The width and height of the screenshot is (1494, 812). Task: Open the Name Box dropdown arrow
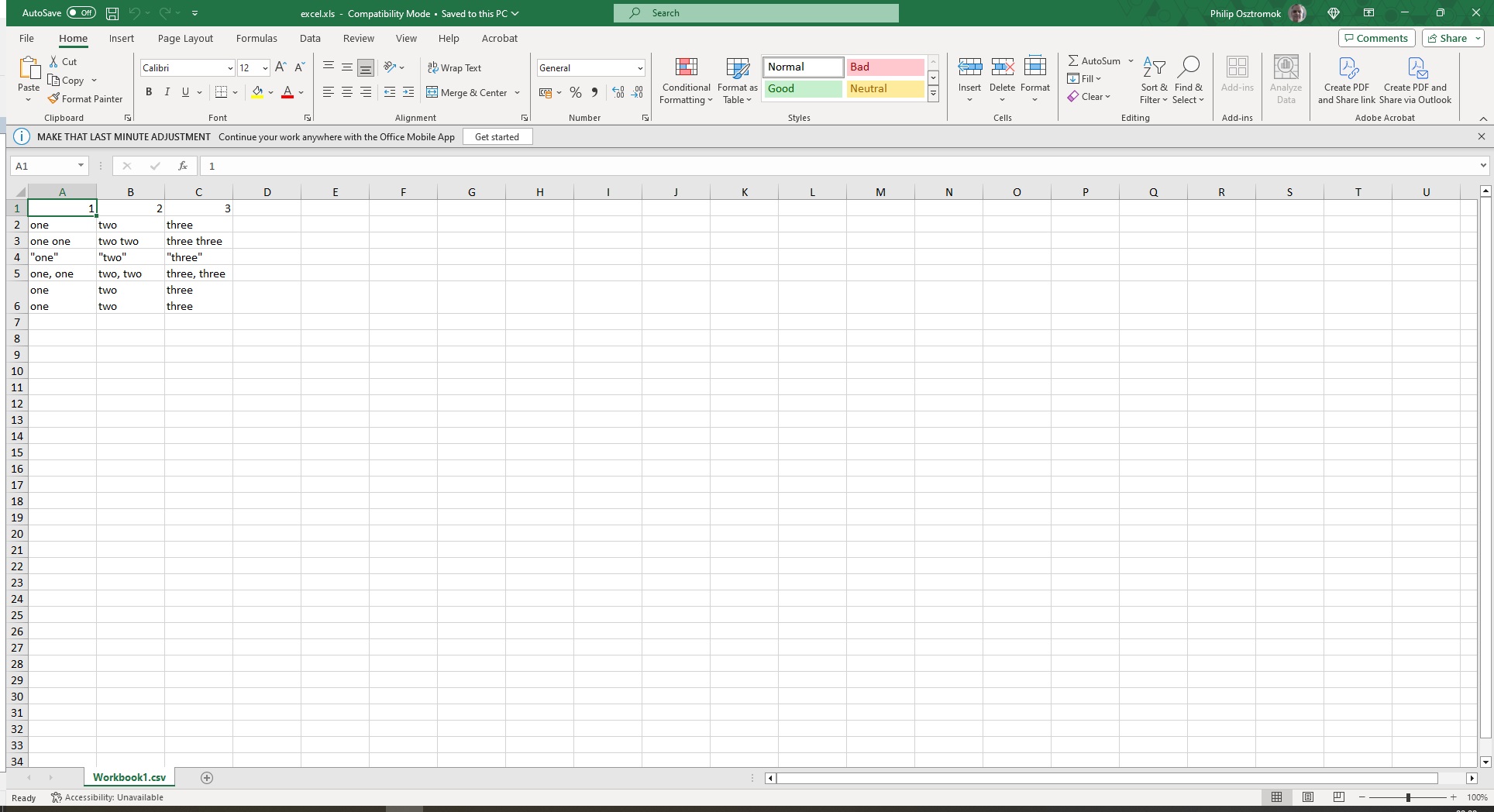(81, 166)
